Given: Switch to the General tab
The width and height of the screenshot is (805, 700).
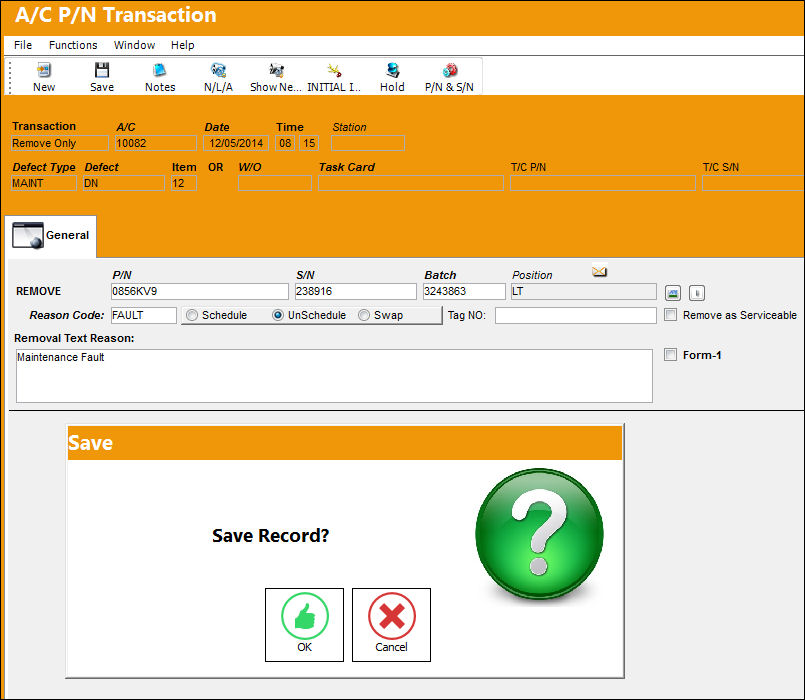Looking at the screenshot, I should (x=51, y=236).
